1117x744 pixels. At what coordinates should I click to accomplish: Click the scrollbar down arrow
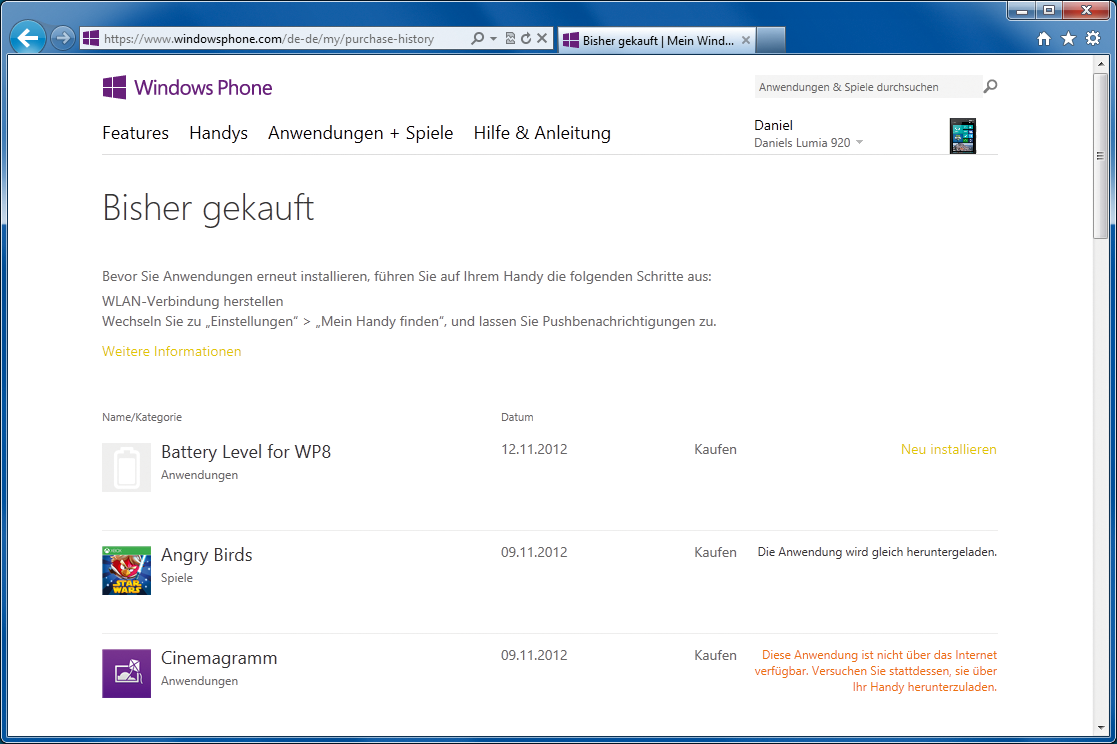click(x=1101, y=728)
